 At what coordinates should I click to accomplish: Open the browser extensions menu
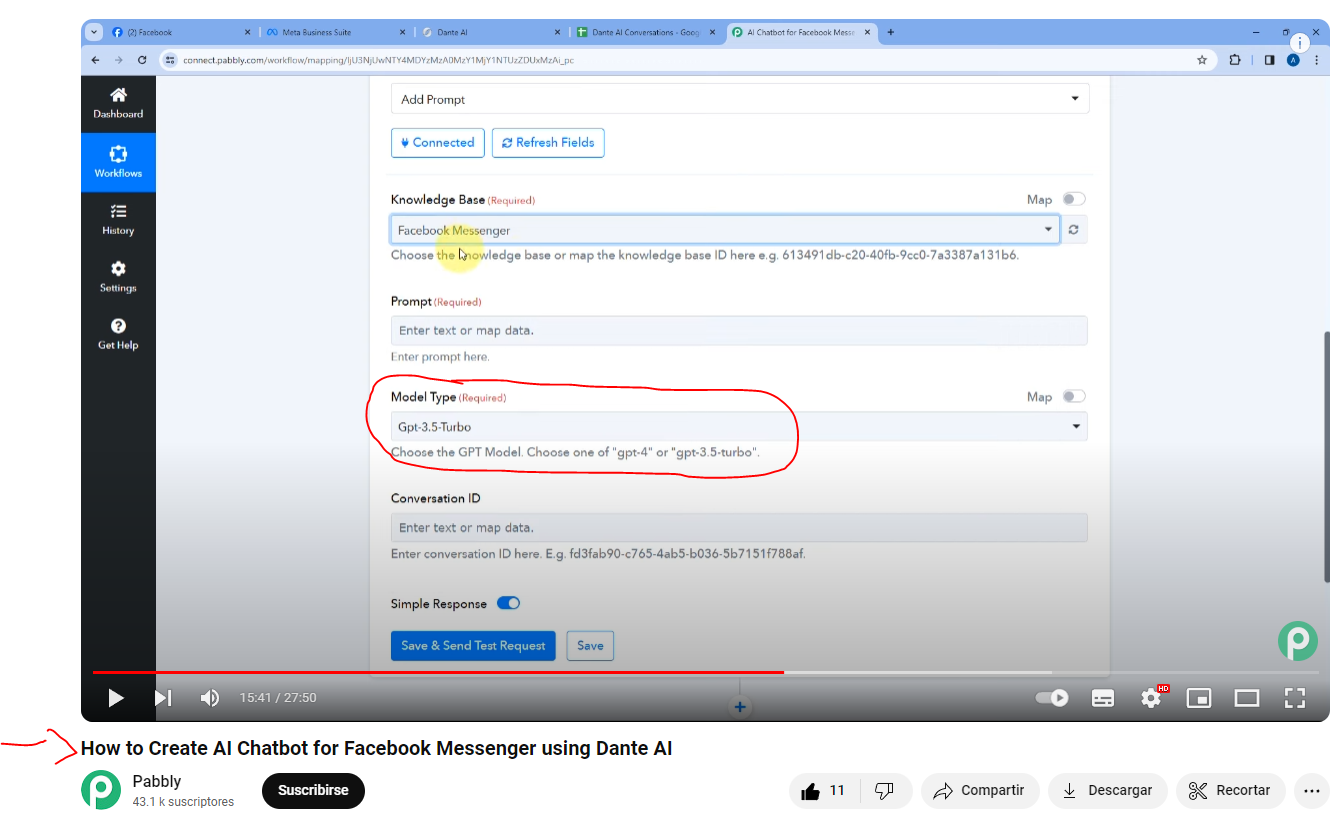(x=1235, y=60)
